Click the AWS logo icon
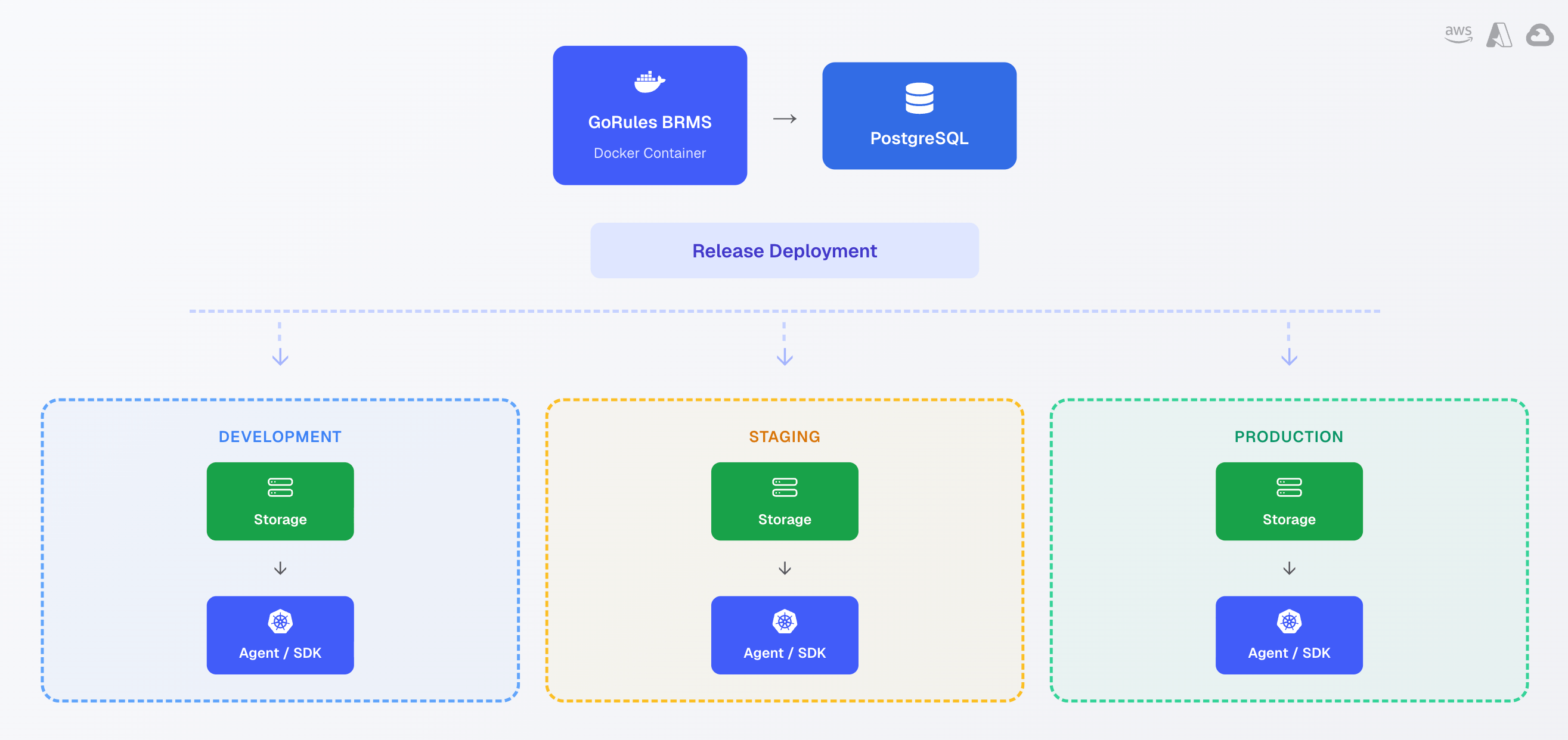This screenshot has height=740, width=1568. point(1458,34)
